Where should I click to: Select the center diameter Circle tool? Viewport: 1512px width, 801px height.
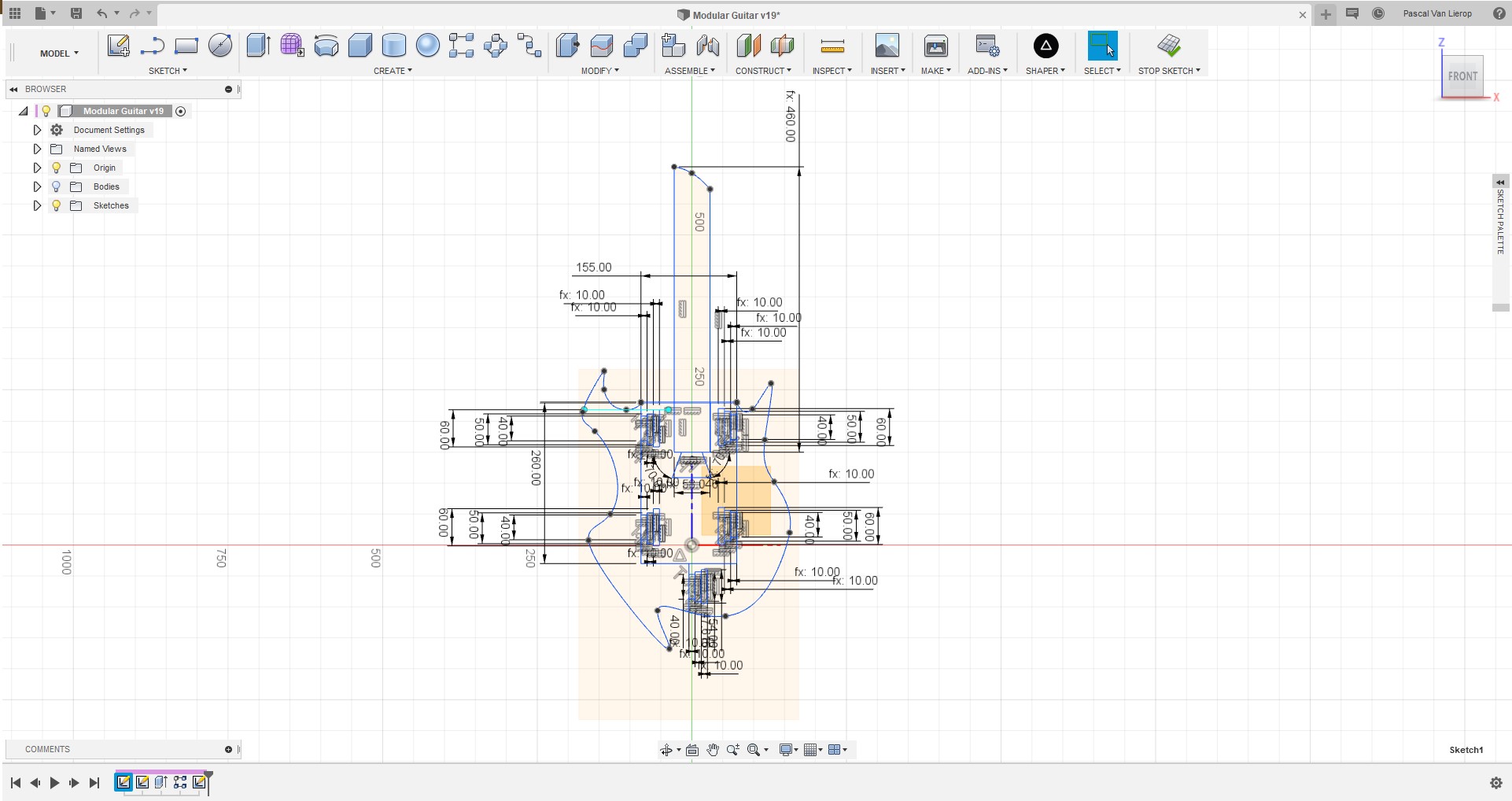coord(220,46)
